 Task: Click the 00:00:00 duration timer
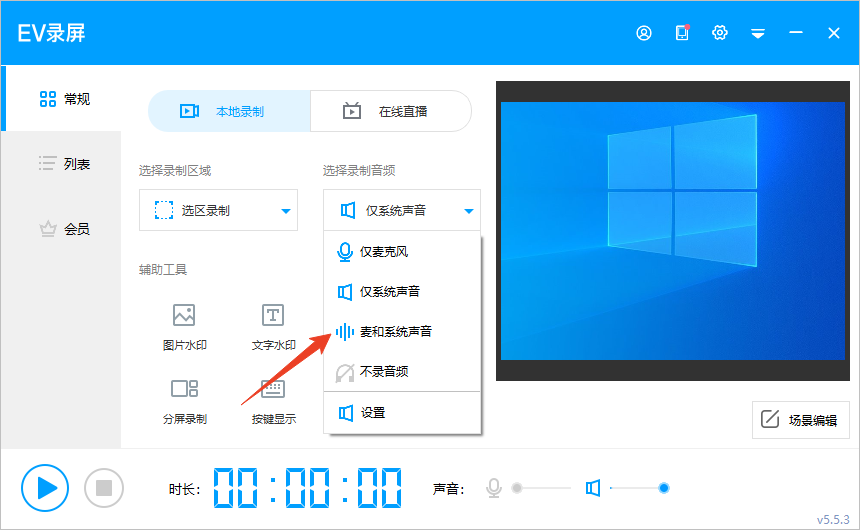307,488
